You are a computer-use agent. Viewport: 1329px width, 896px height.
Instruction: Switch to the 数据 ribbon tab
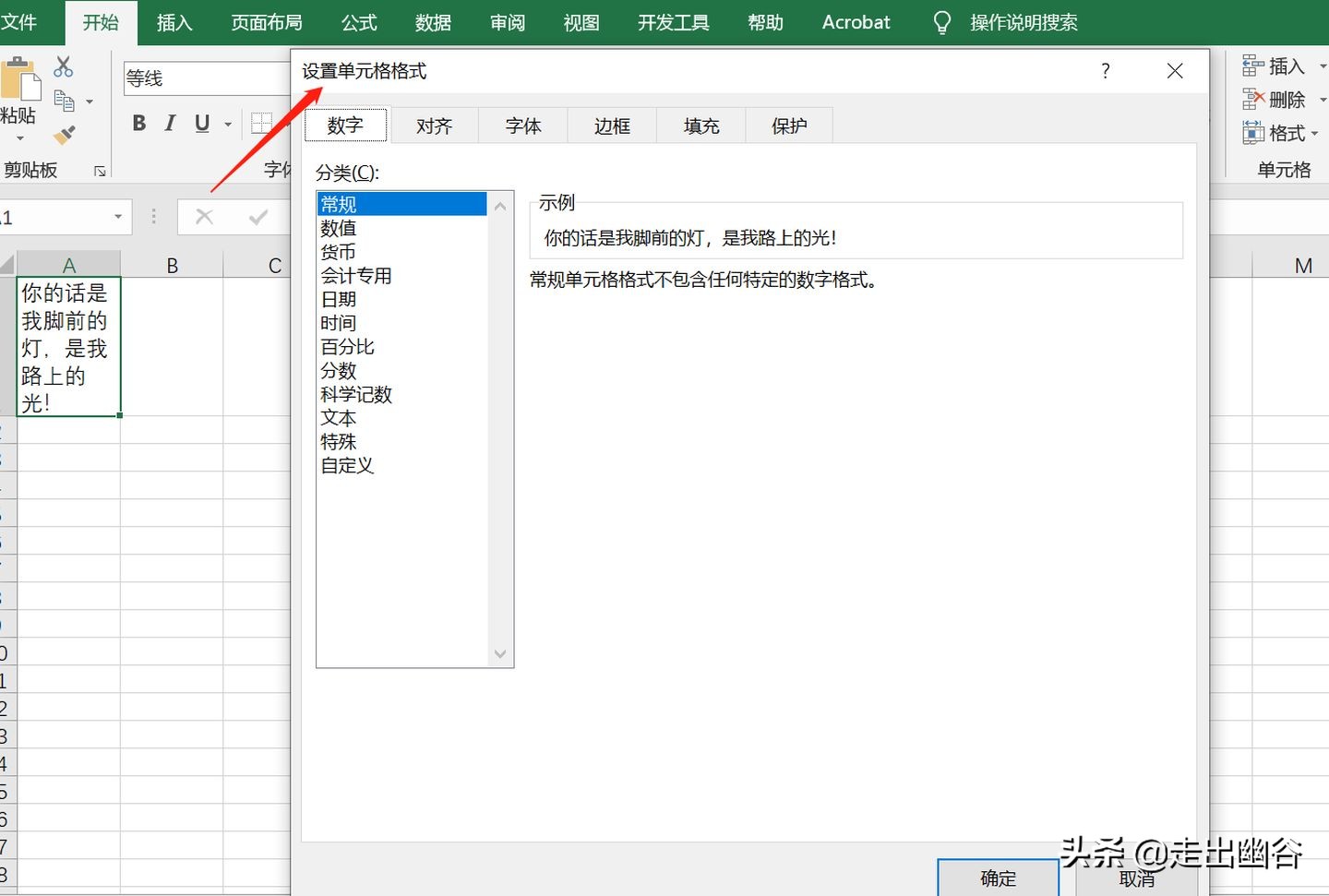(x=433, y=22)
